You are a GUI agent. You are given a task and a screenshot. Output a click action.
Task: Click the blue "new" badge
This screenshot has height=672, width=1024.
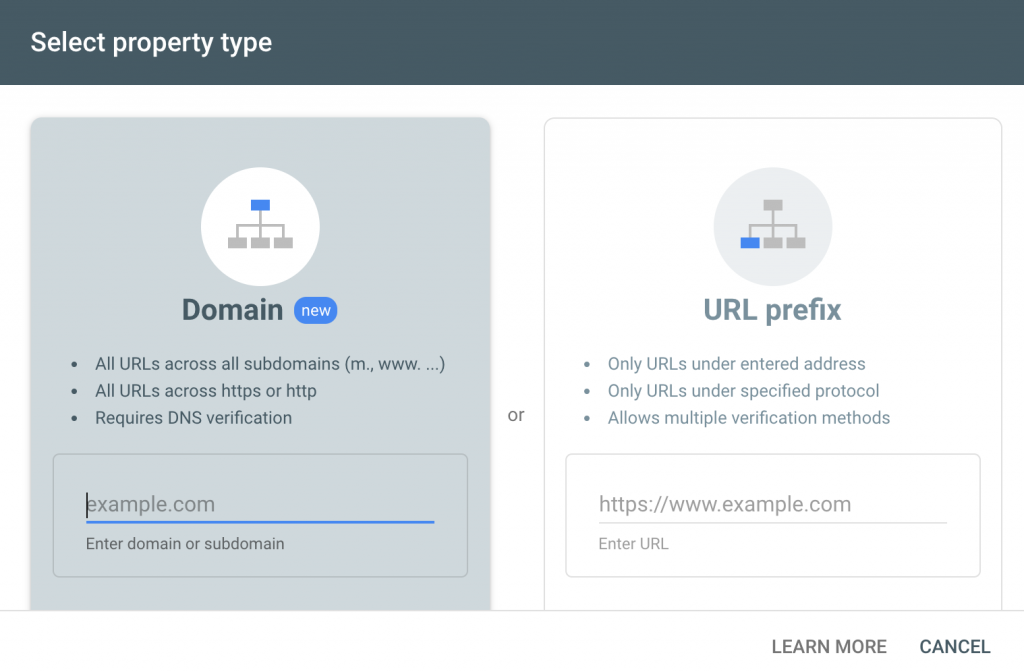tap(316, 311)
